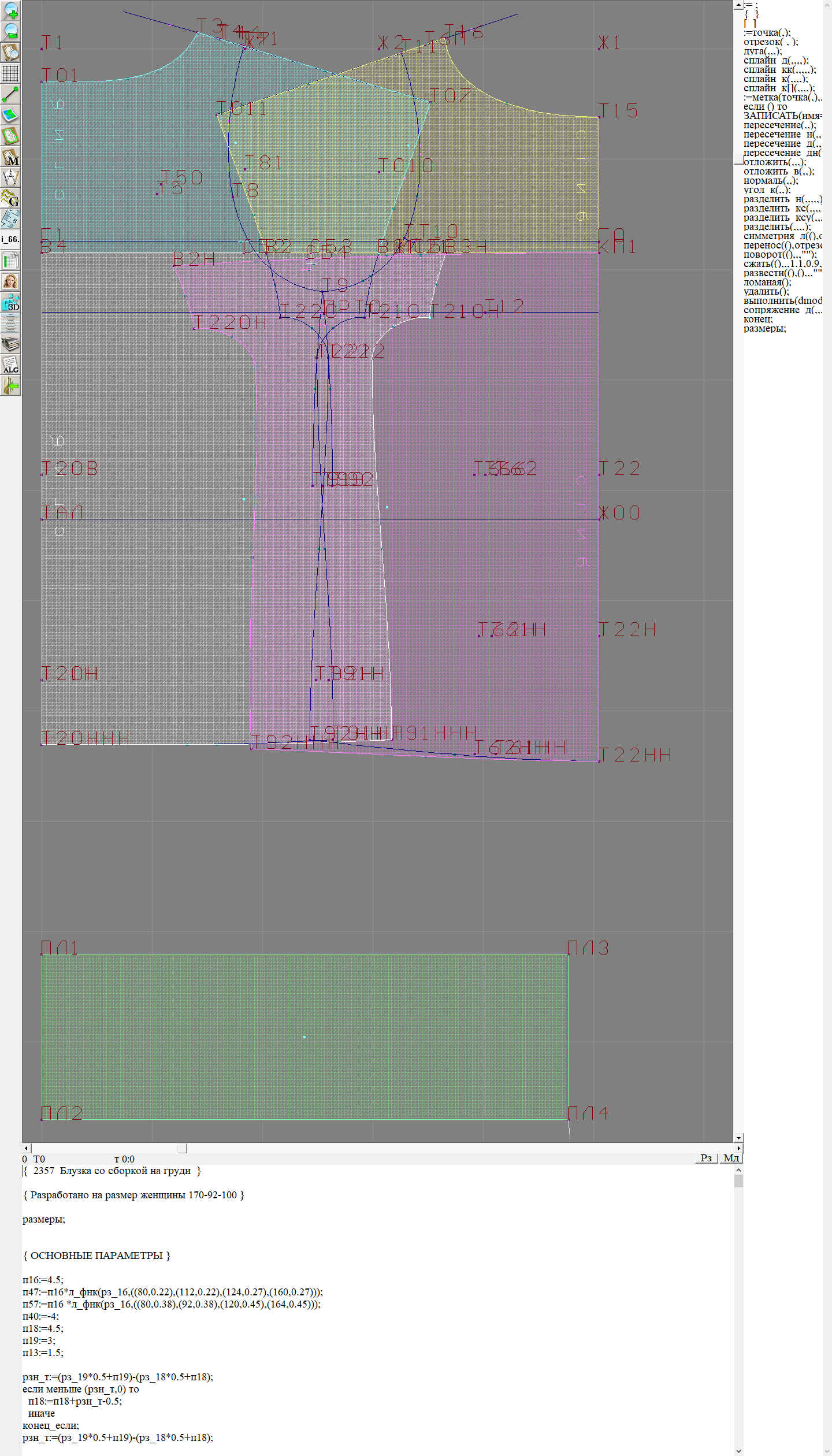Click the zoom out magnifier icon
832x1456 pixels.
tap(10, 31)
